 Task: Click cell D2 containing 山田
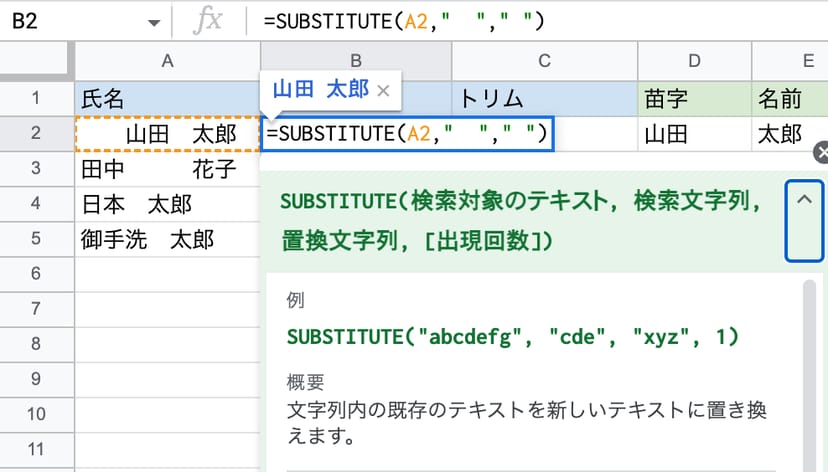(694, 133)
